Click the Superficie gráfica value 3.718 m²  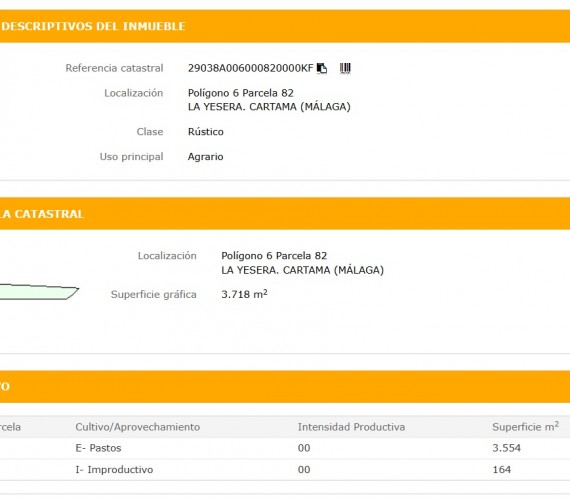click(244, 294)
